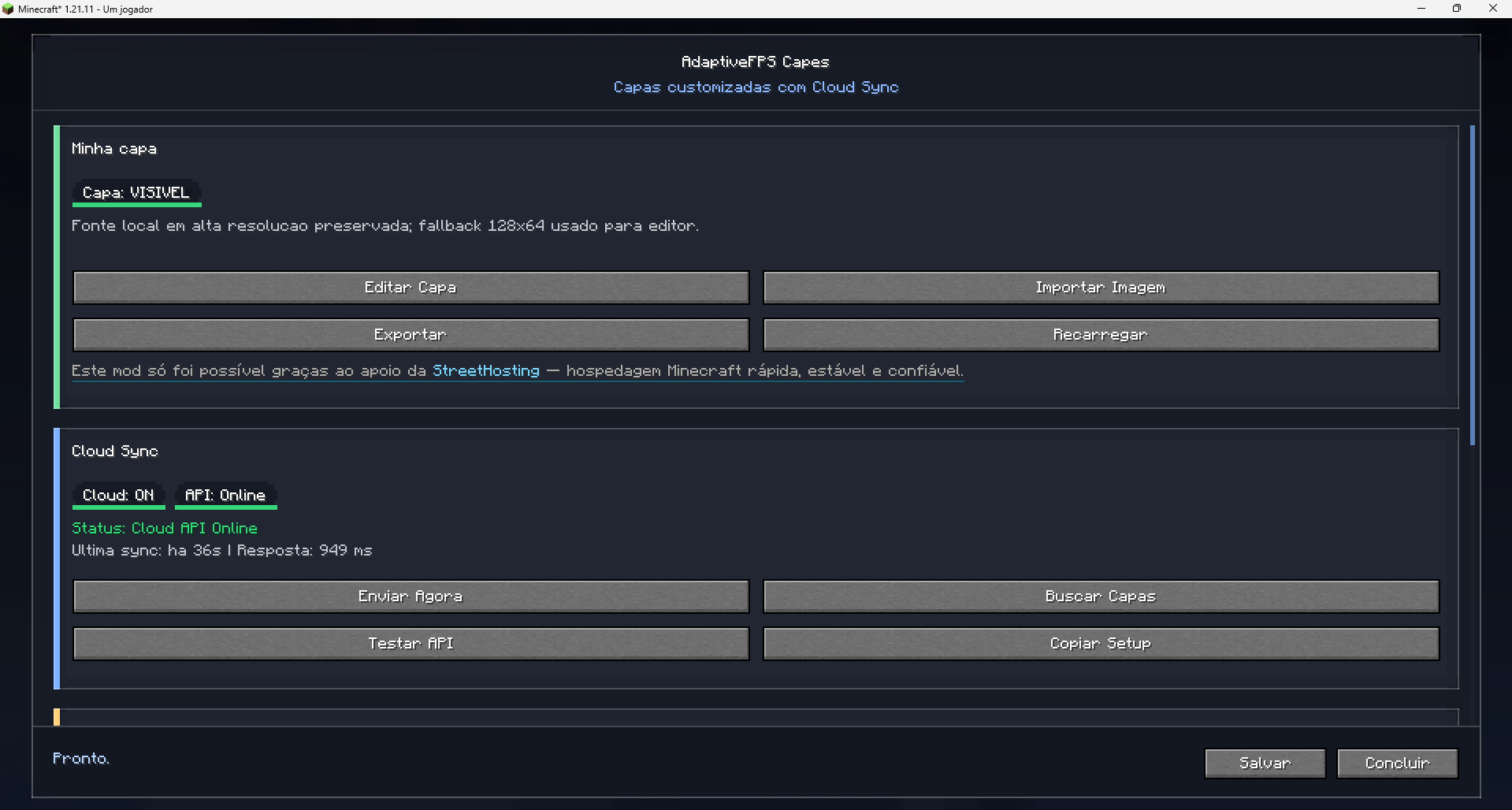The width and height of the screenshot is (1512, 810).
Task: Minimize the Minecraft window
Action: point(1421,9)
